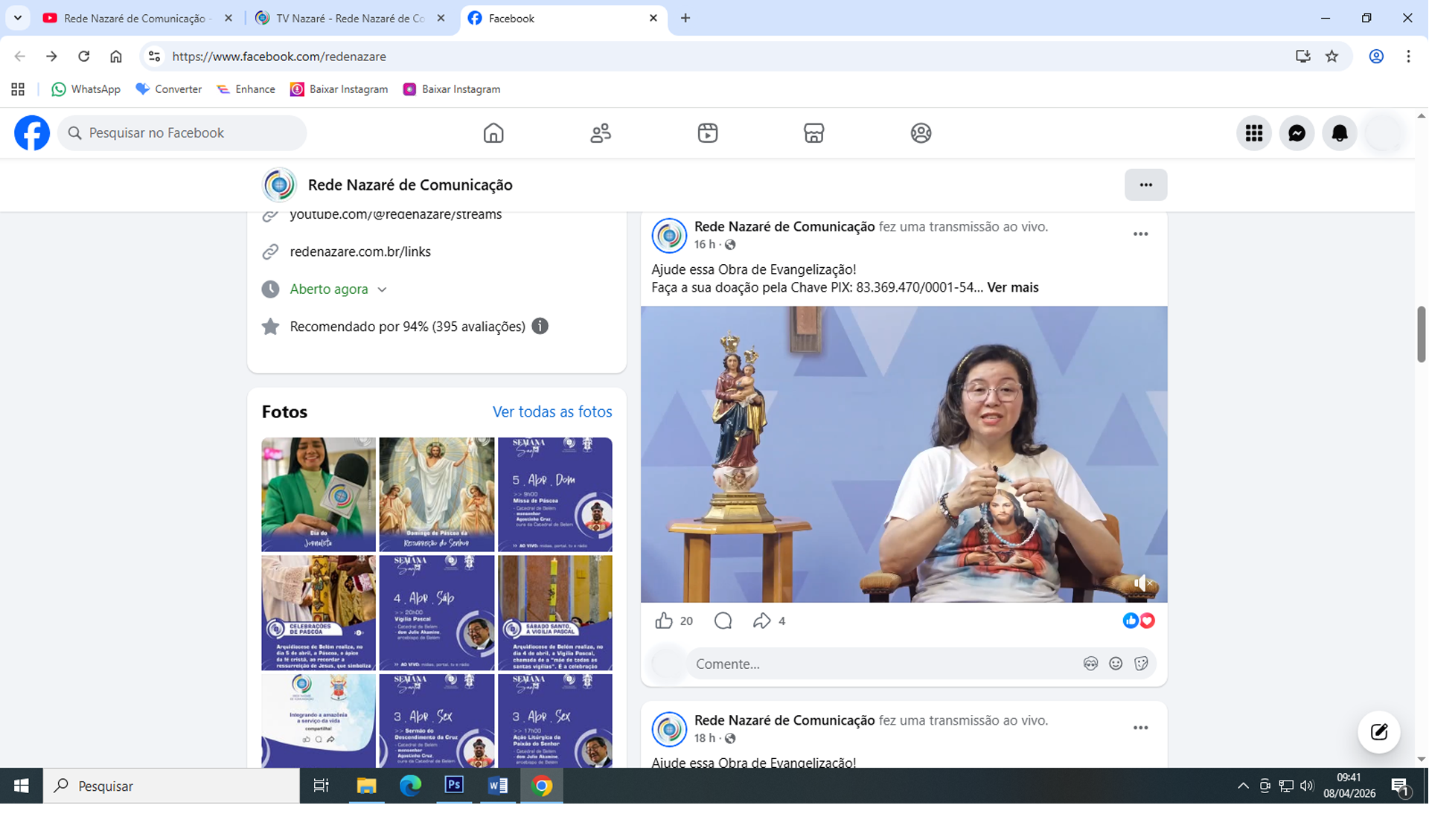Share the live video post
The width and height of the screenshot is (1429, 840).
[761, 621]
